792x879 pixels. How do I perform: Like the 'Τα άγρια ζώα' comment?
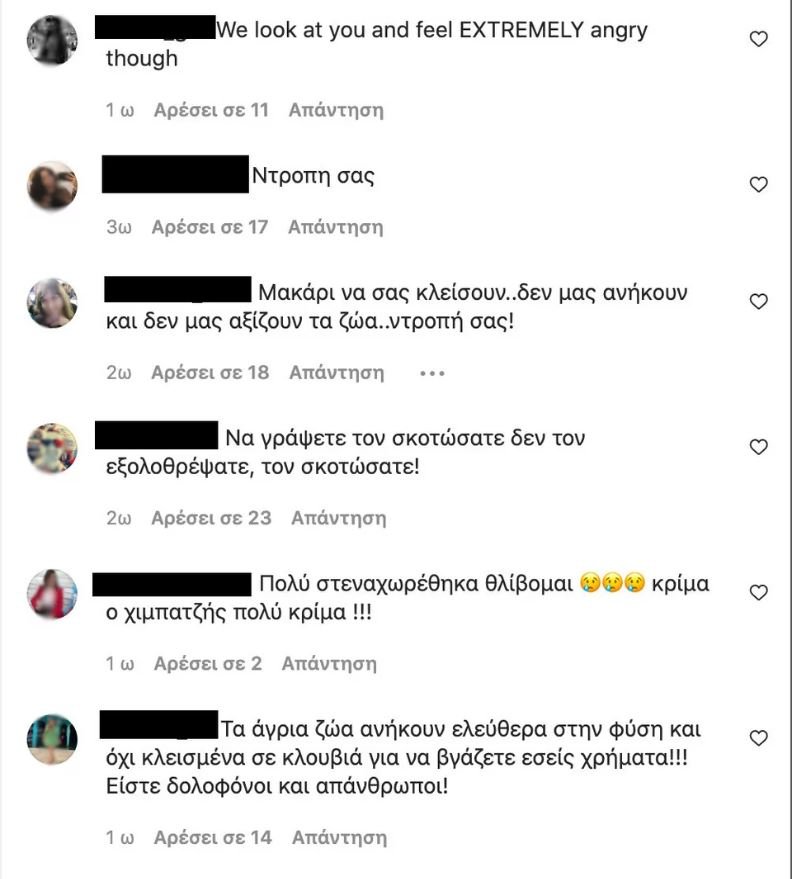[758, 738]
